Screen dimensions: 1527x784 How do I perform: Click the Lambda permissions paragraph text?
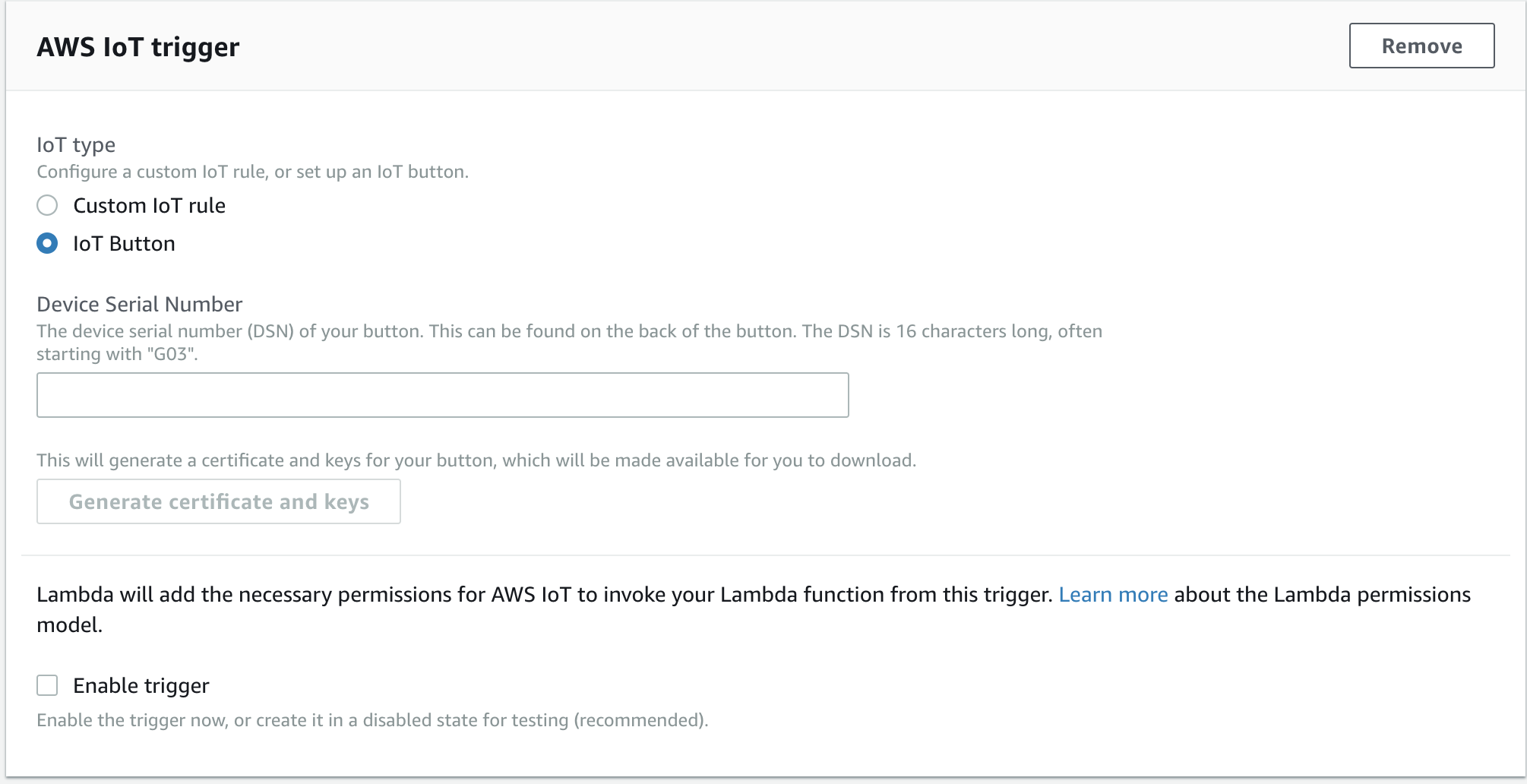(754, 609)
